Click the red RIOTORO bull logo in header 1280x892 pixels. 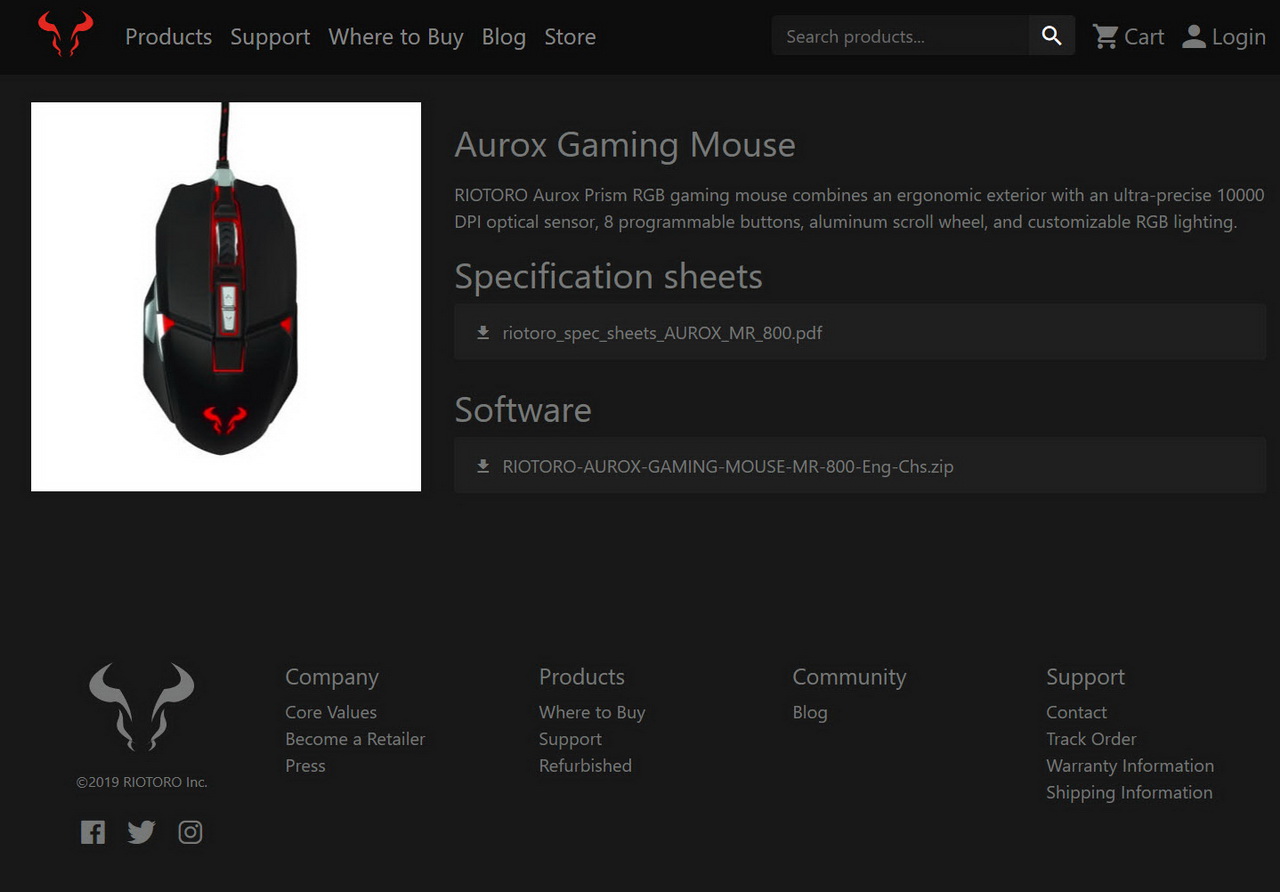pyautogui.click(x=65, y=34)
